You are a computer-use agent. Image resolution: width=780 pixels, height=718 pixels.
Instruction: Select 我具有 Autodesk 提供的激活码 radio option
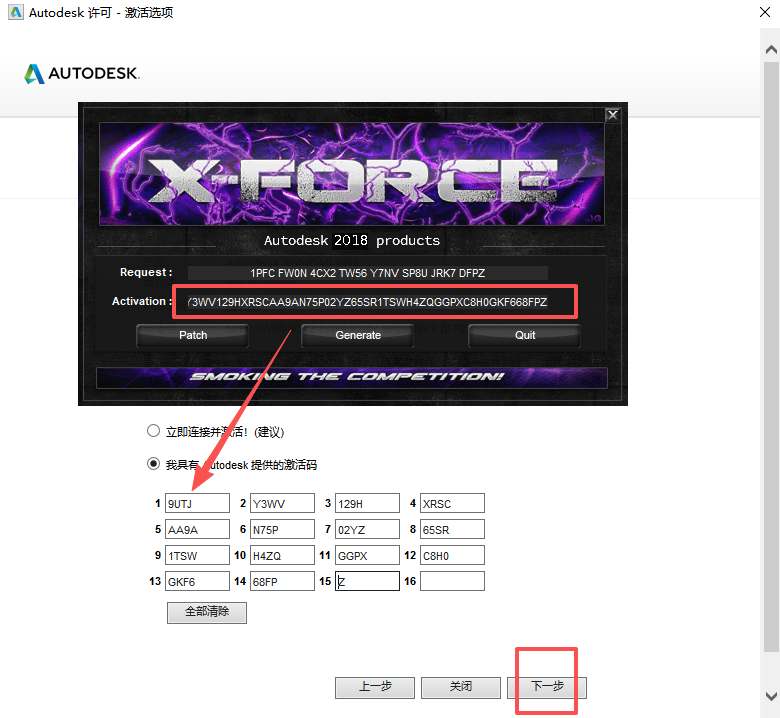pyautogui.click(x=153, y=464)
